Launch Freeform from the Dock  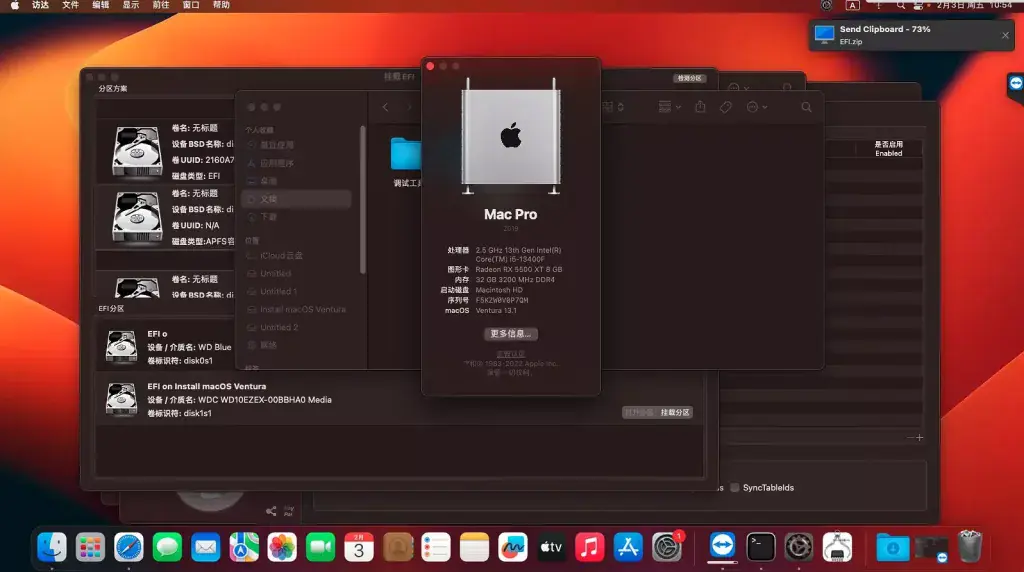click(x=513, y=547)
